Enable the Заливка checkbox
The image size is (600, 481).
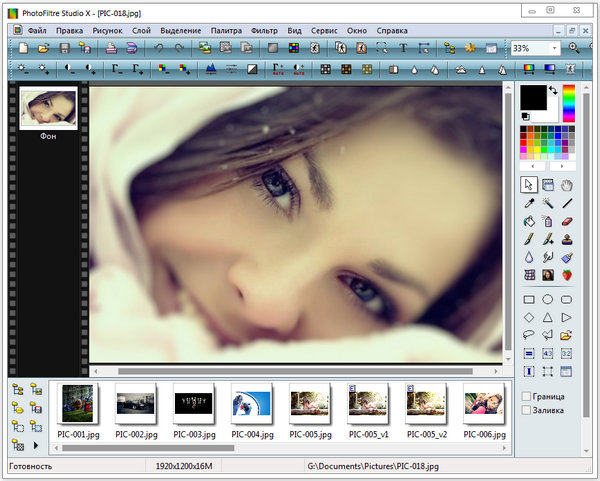click(x=527, y=410)
